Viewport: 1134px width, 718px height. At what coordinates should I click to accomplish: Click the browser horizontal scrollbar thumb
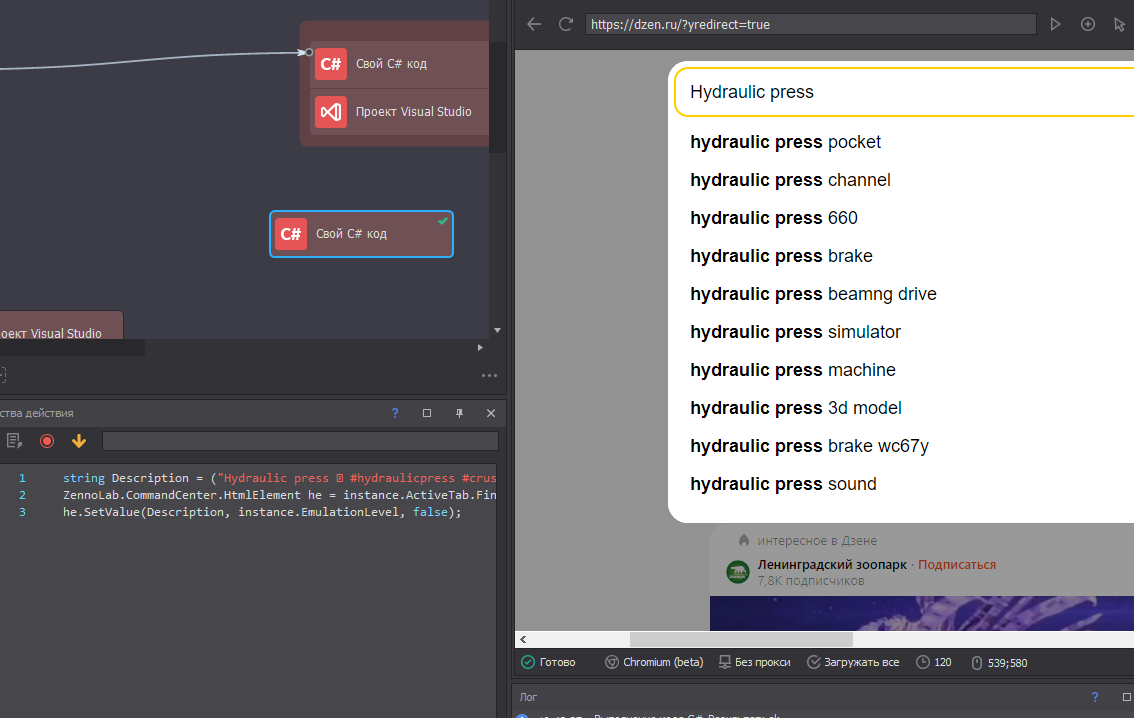pos(740,639)
